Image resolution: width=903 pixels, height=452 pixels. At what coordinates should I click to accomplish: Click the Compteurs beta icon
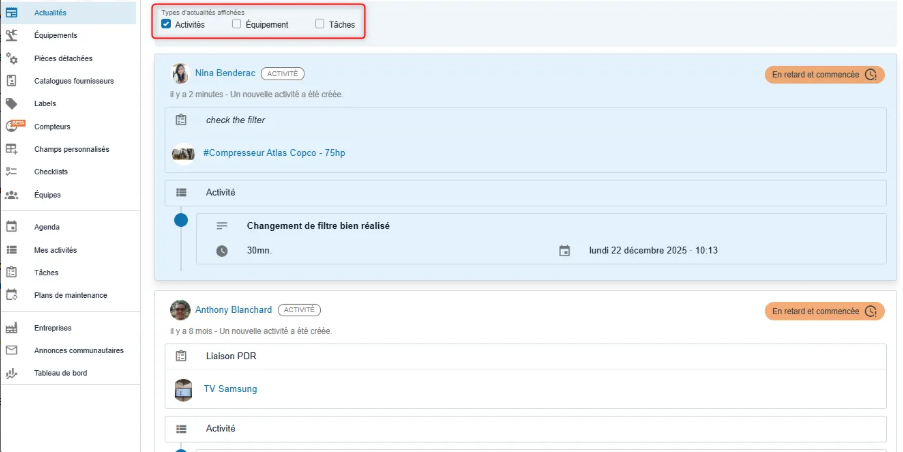[x=13, y=126]
